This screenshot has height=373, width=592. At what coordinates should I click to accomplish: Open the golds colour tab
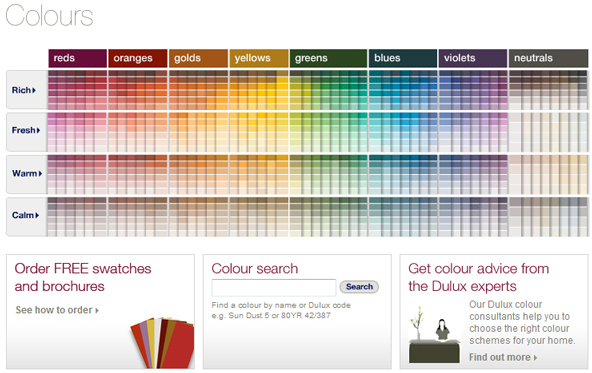coord(198,58)
